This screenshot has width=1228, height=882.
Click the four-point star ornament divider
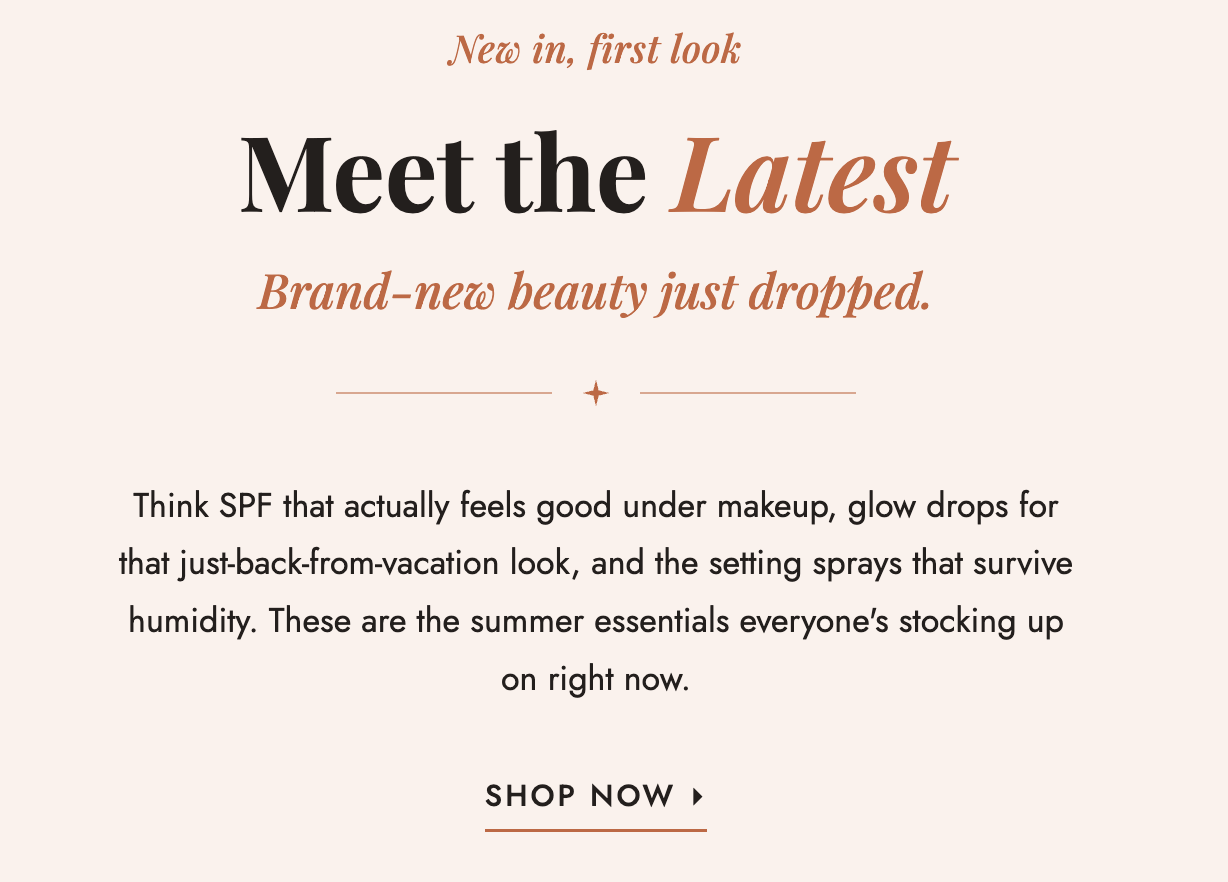596,393
